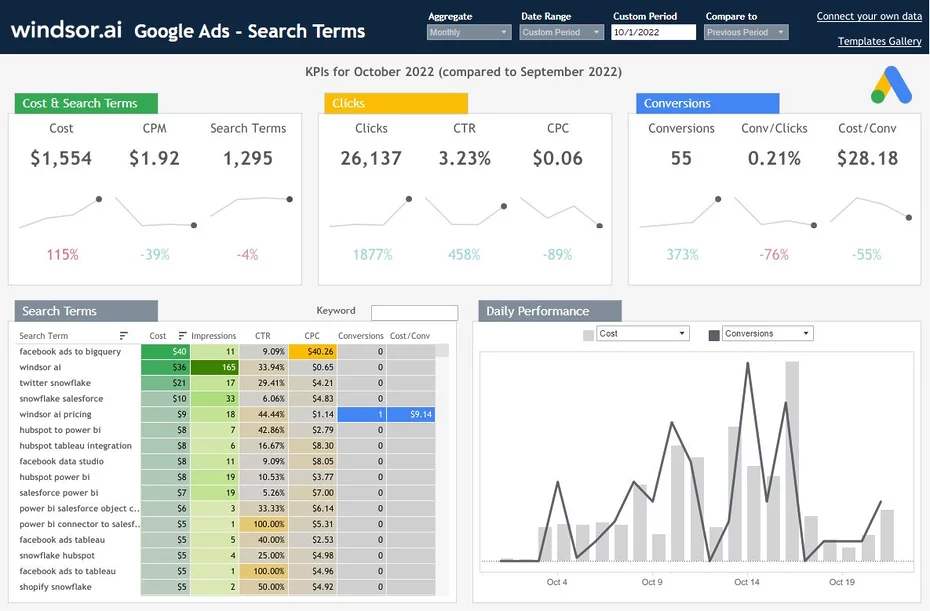Image resolution: width=930 pixels, height=611 pixels.
Task: Select the Daily Performance panel header
Action: 550,311
